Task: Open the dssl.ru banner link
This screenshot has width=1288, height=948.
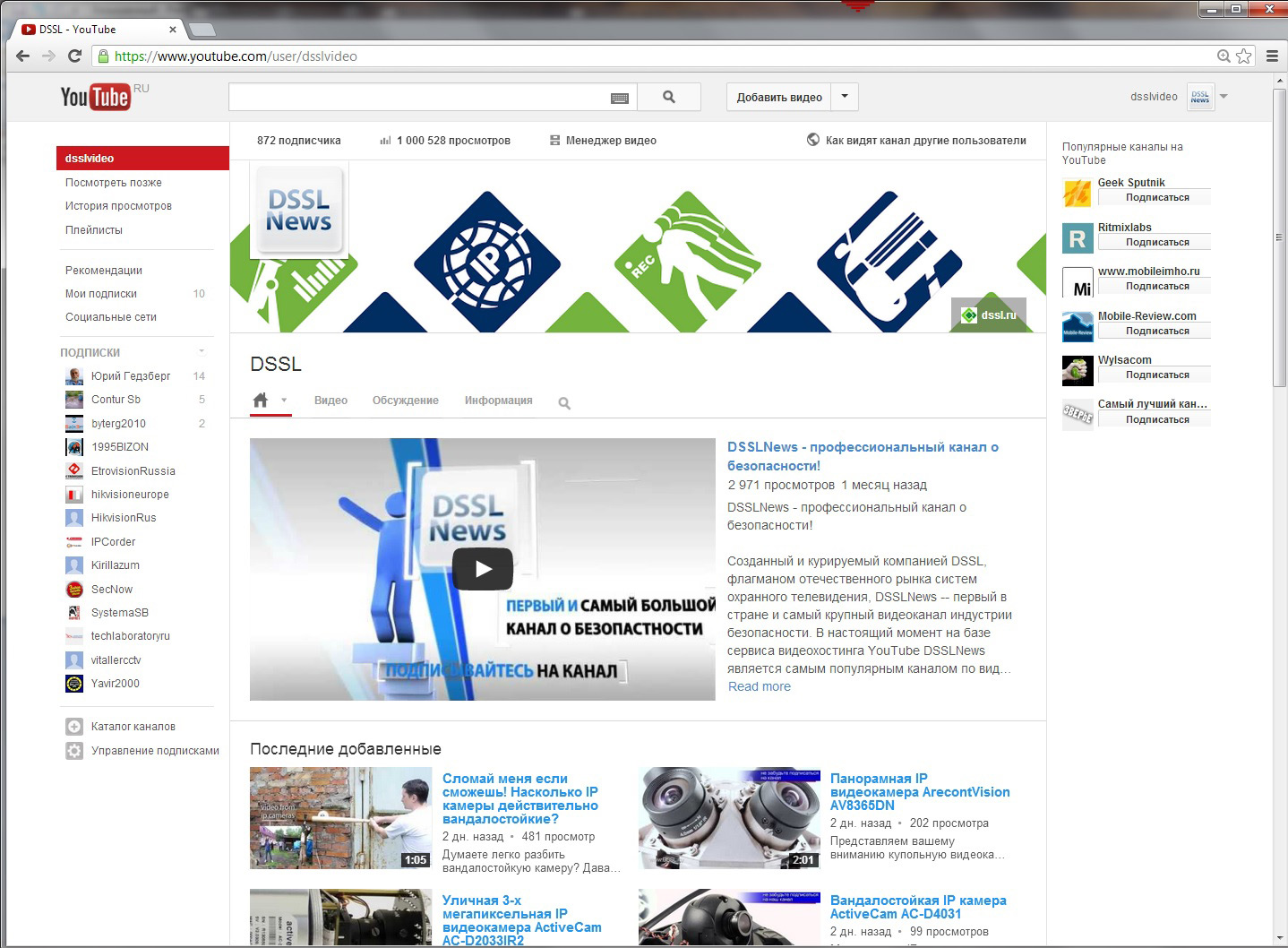Action: coord(989,315)
